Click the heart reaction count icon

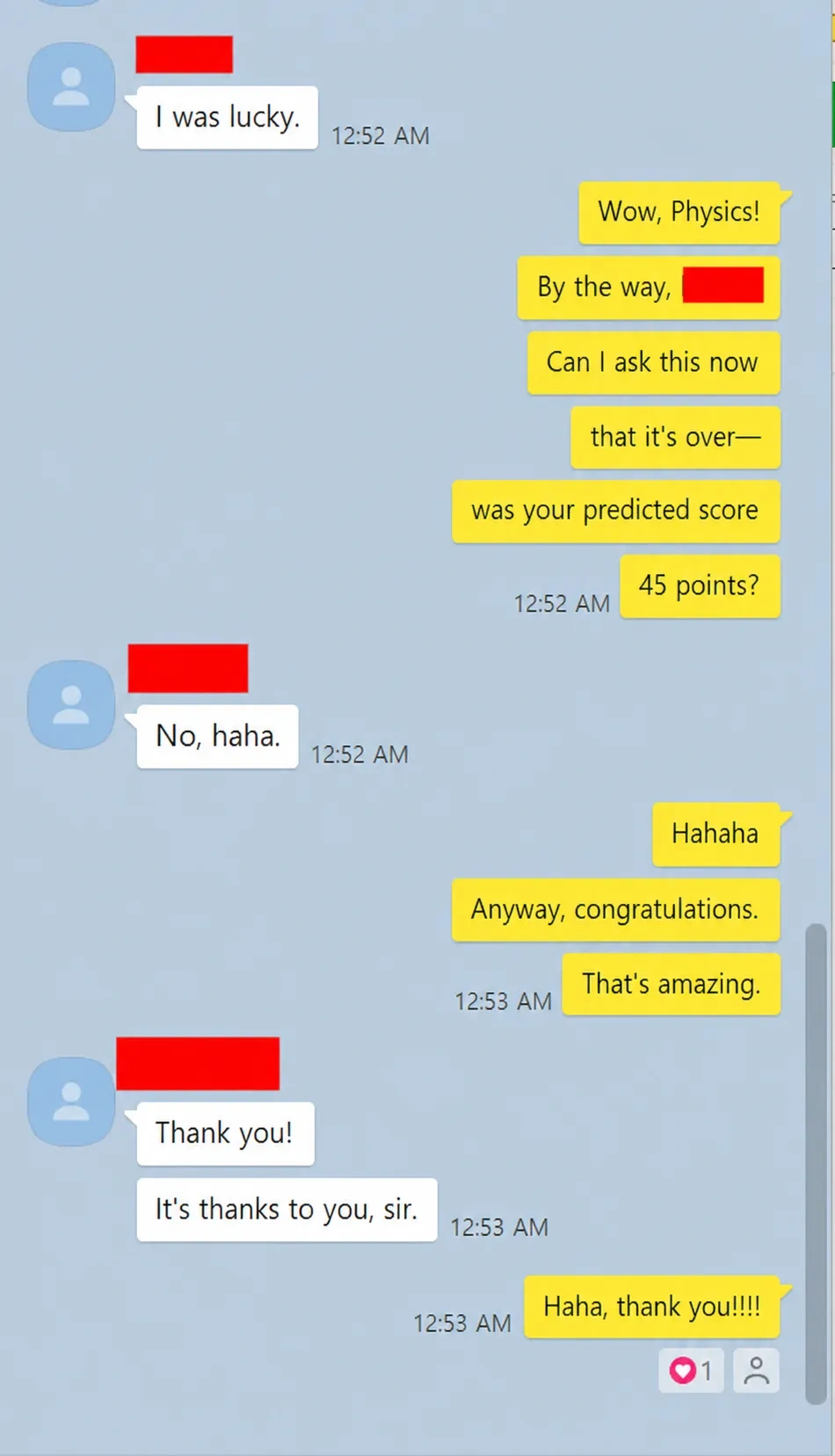(691, 1371)
